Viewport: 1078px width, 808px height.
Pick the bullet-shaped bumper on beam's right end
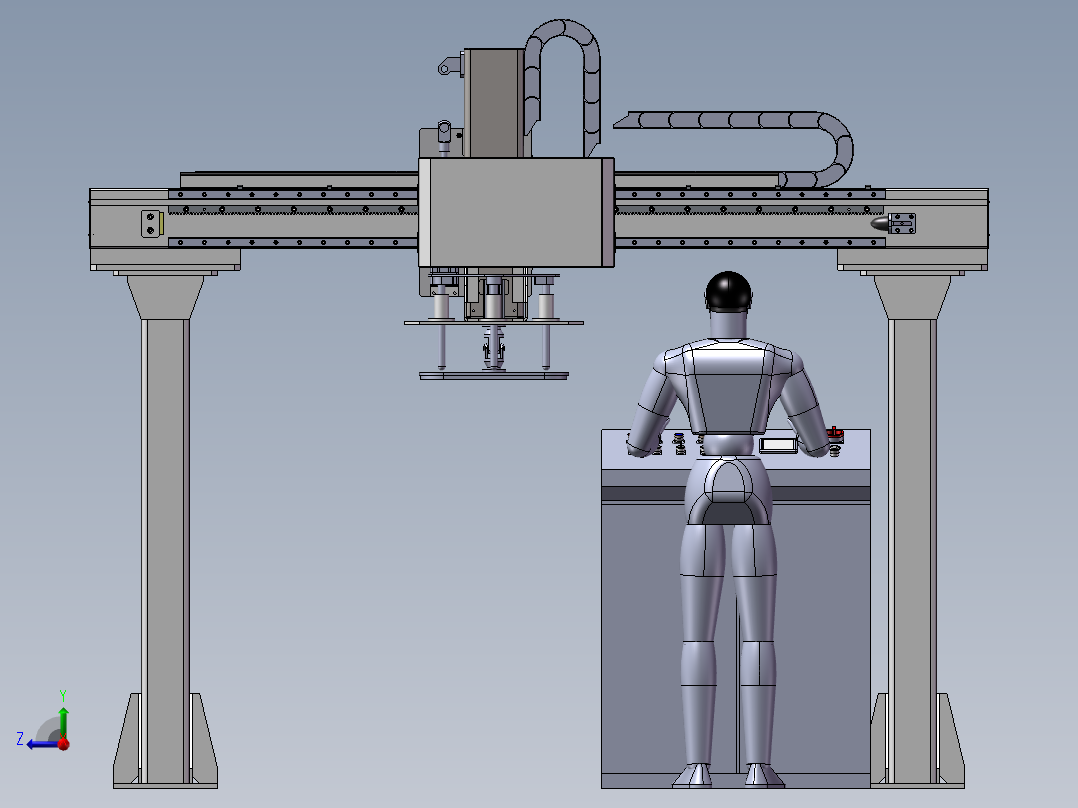[880, 224]
